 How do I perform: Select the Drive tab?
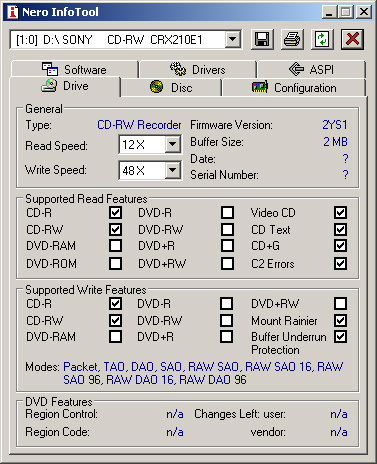(x=65, y=86)
